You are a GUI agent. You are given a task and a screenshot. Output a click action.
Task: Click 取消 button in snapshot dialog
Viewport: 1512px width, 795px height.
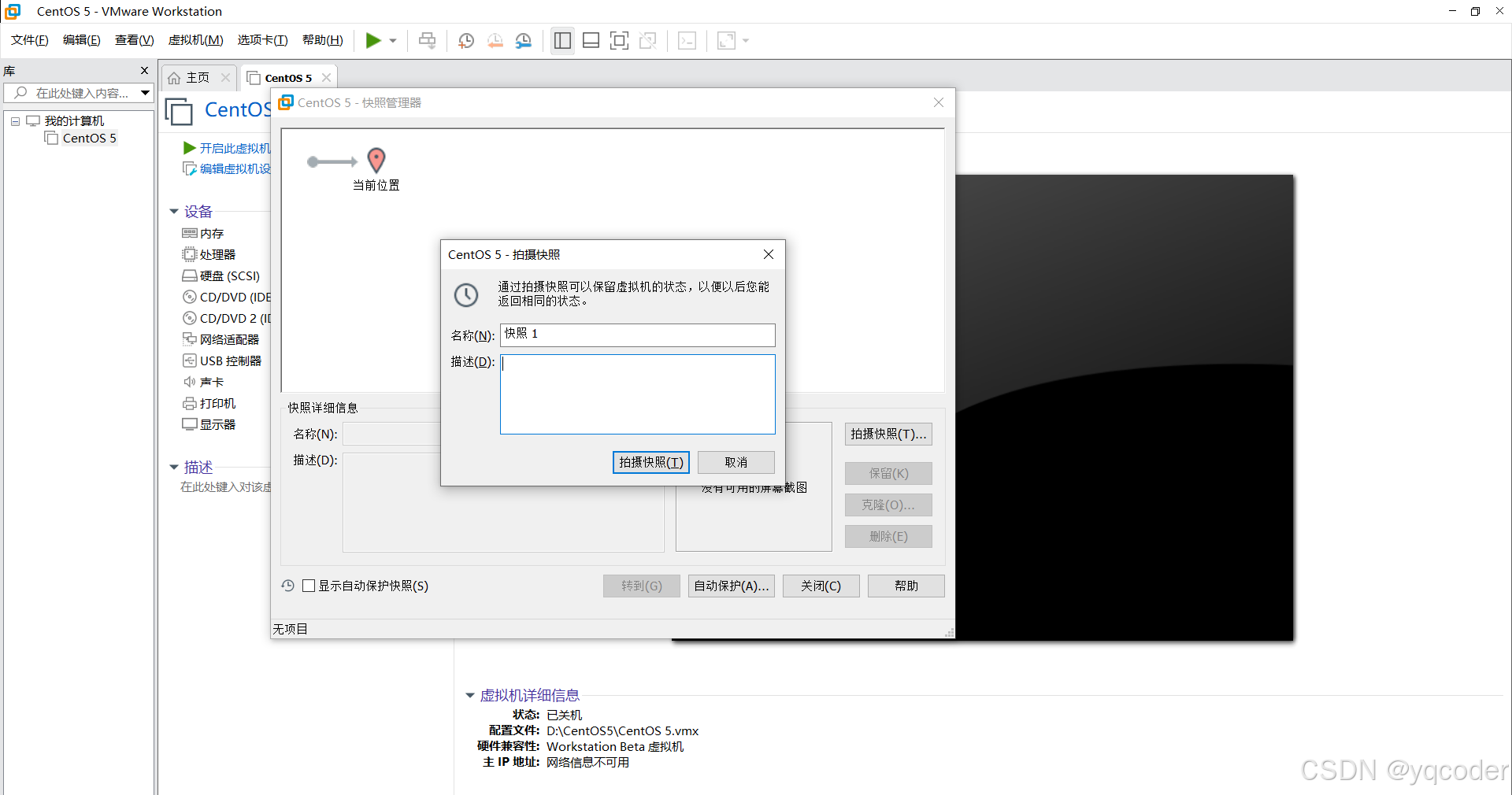click(x=736, y=462)
